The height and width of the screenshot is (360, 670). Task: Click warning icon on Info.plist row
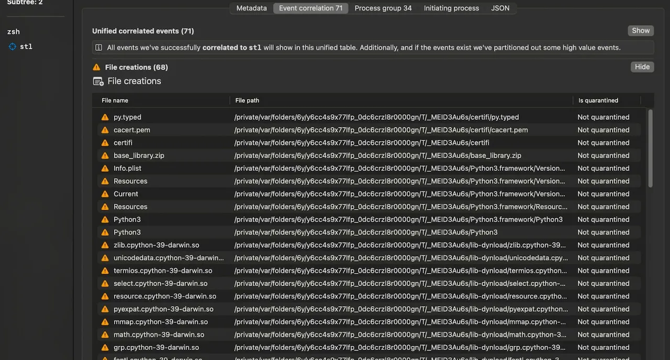click(x=105, y=168)
